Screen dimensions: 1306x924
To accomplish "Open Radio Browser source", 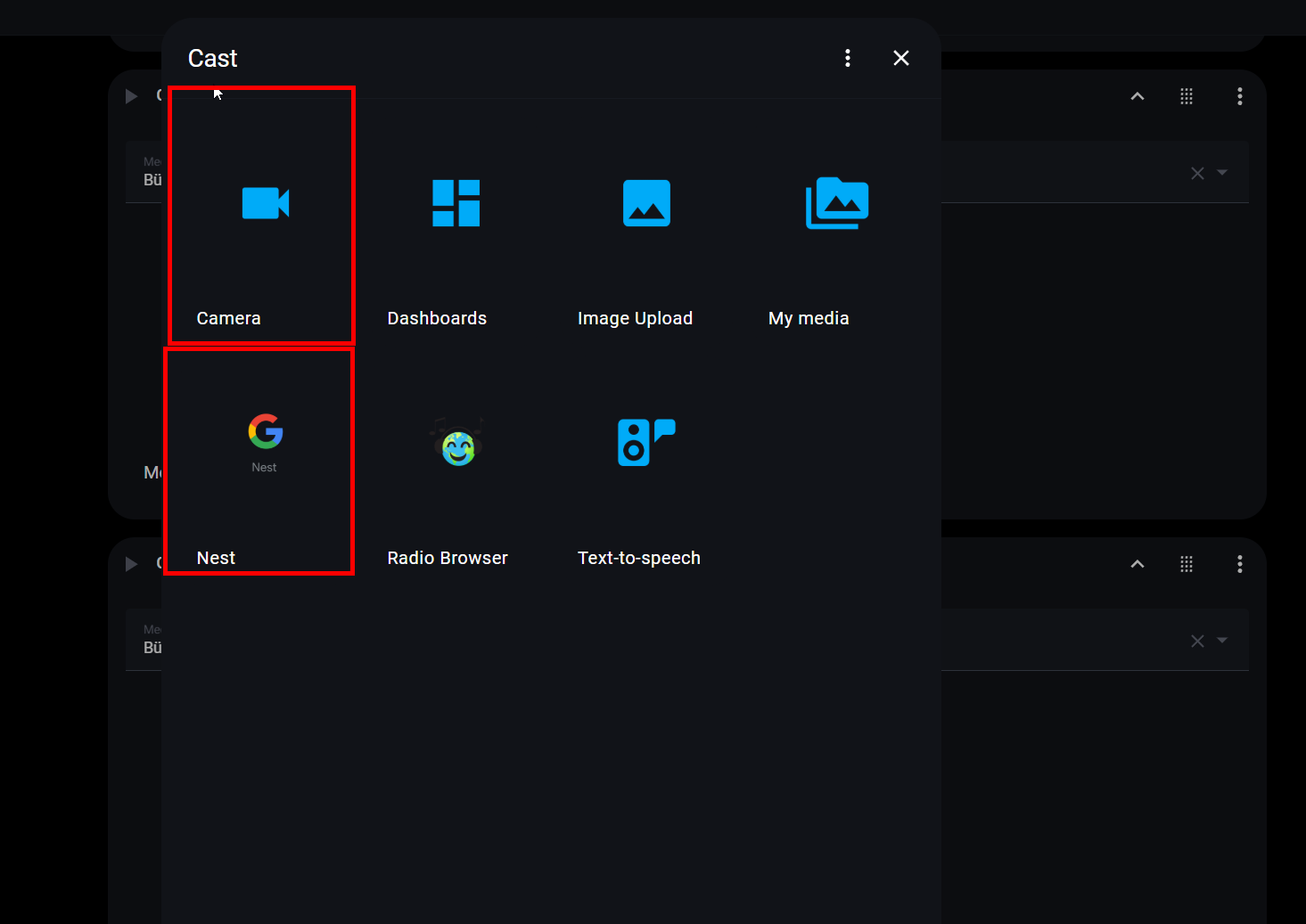I will (x=457, y=444).
